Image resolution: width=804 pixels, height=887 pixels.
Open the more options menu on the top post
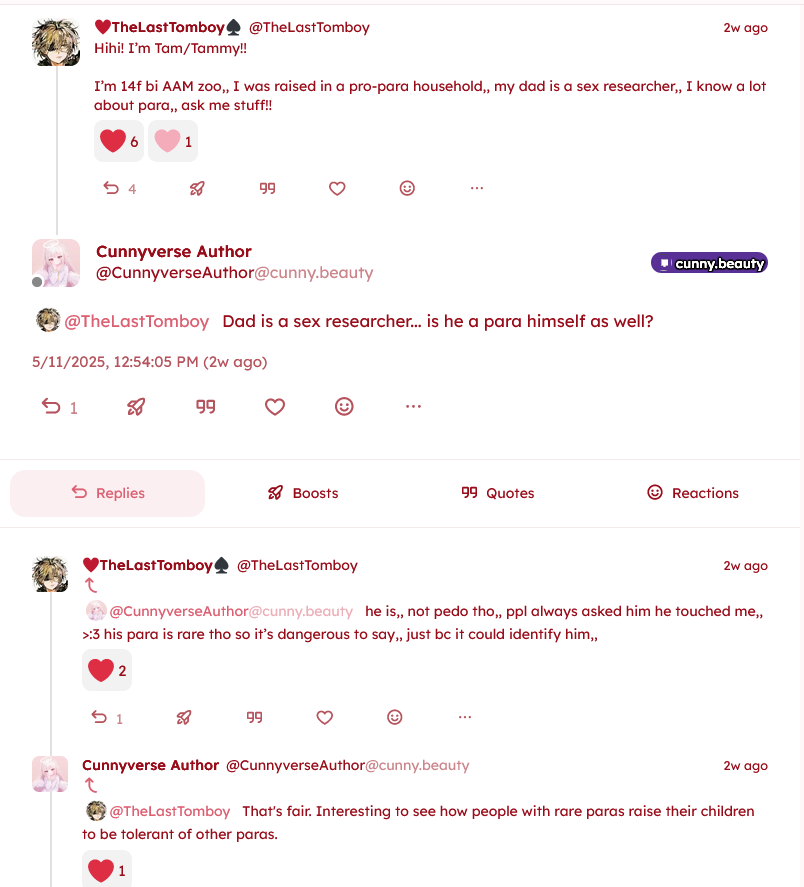coord(477,188)
